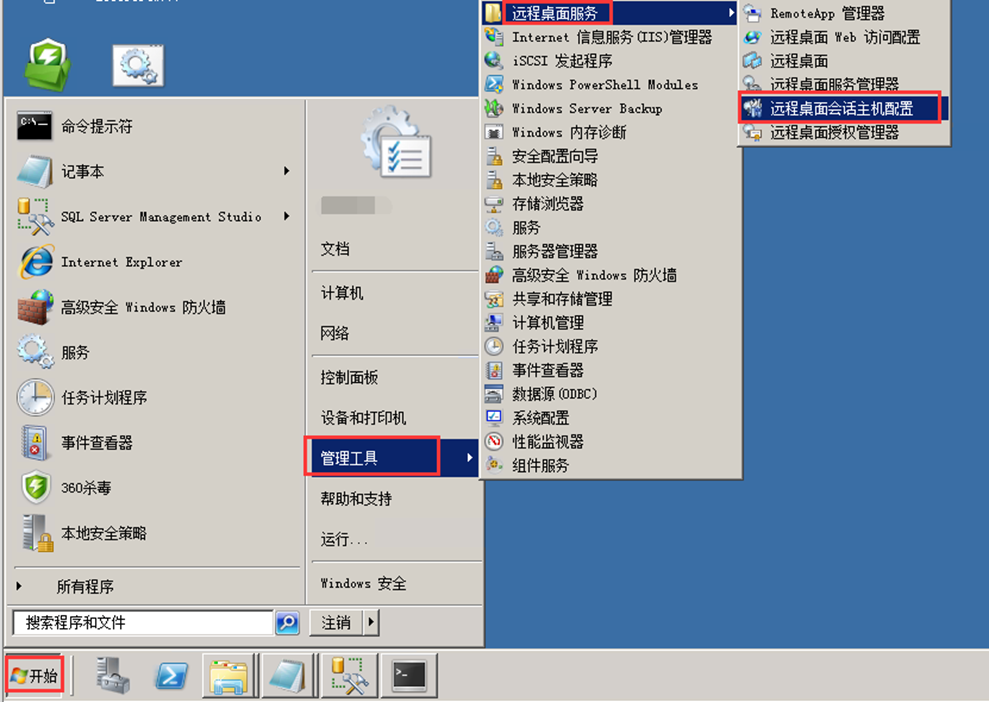Click the 记事本 notepad icon in Start menu
The height and width of the screenshot is (702, 989).
click(x=34, y=172)
